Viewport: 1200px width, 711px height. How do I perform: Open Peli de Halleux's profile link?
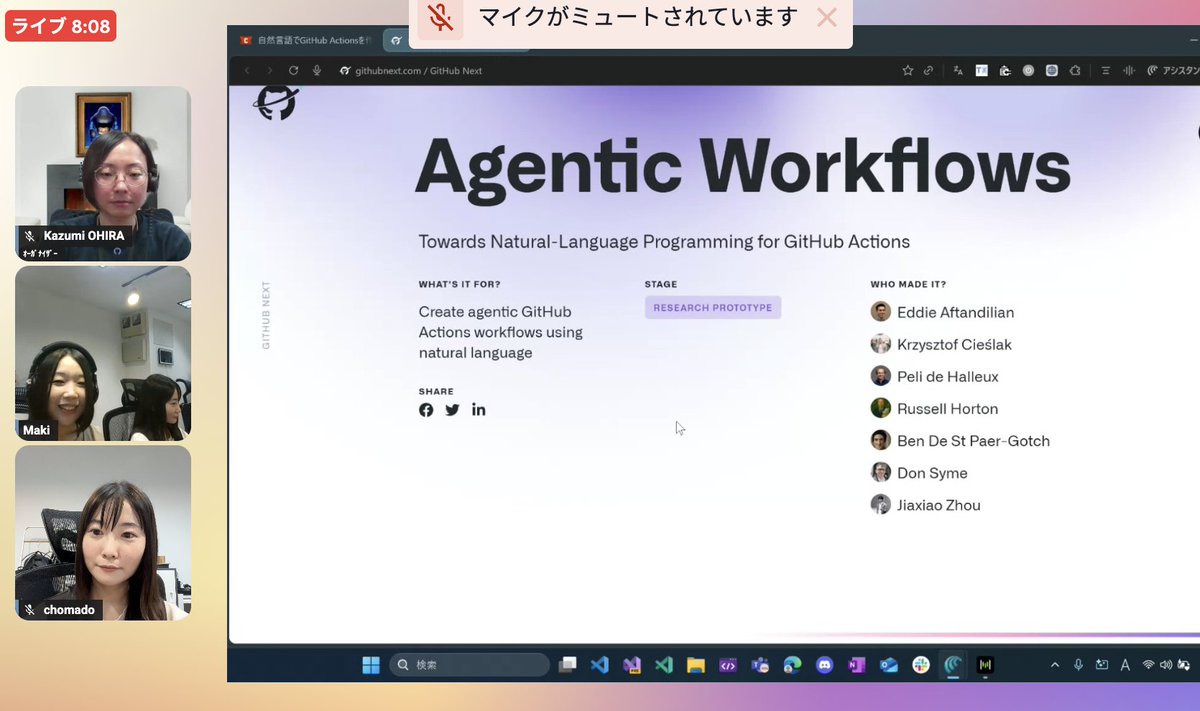[934, 376]
